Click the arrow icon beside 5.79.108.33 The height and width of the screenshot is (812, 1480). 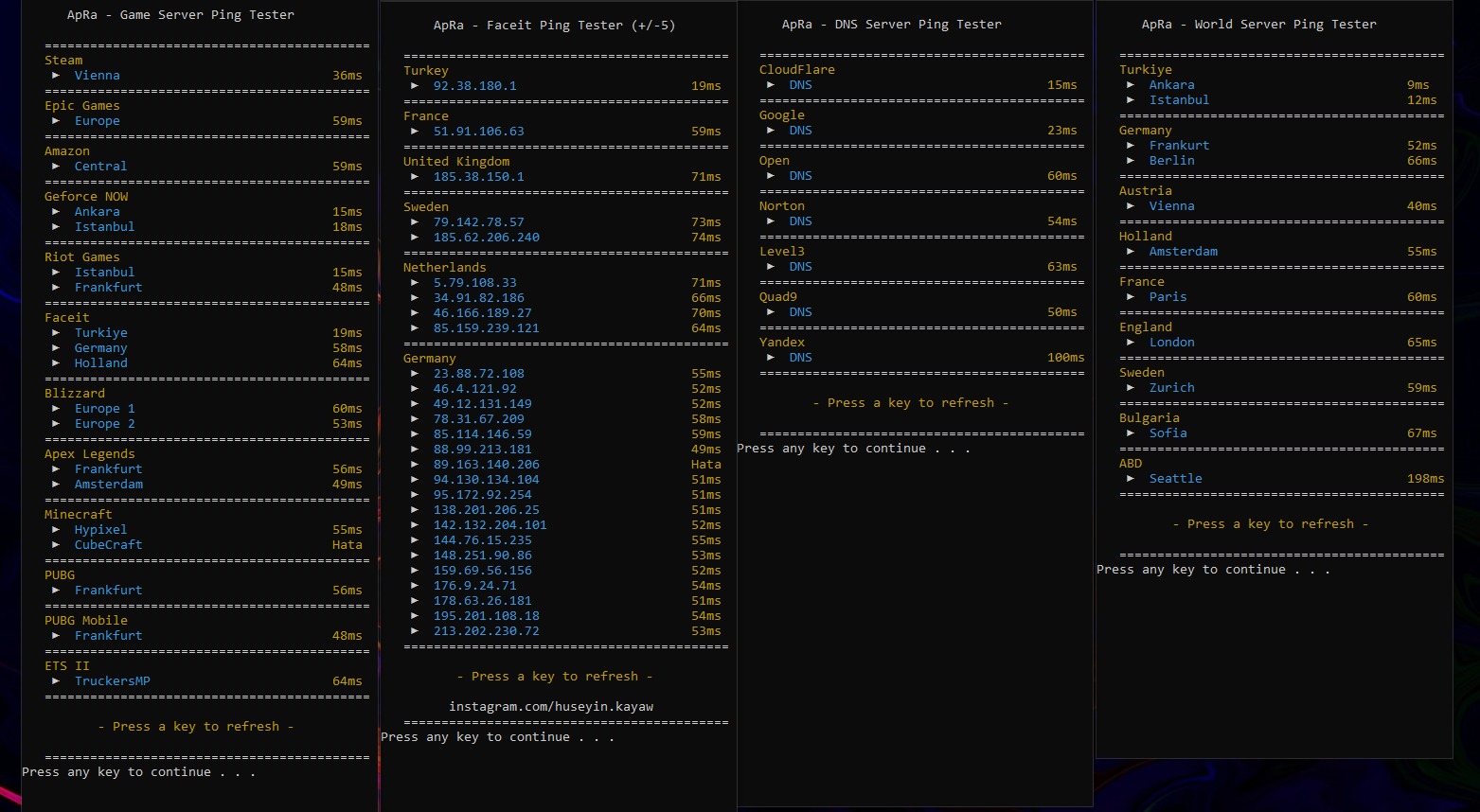(x=415, y=283)
